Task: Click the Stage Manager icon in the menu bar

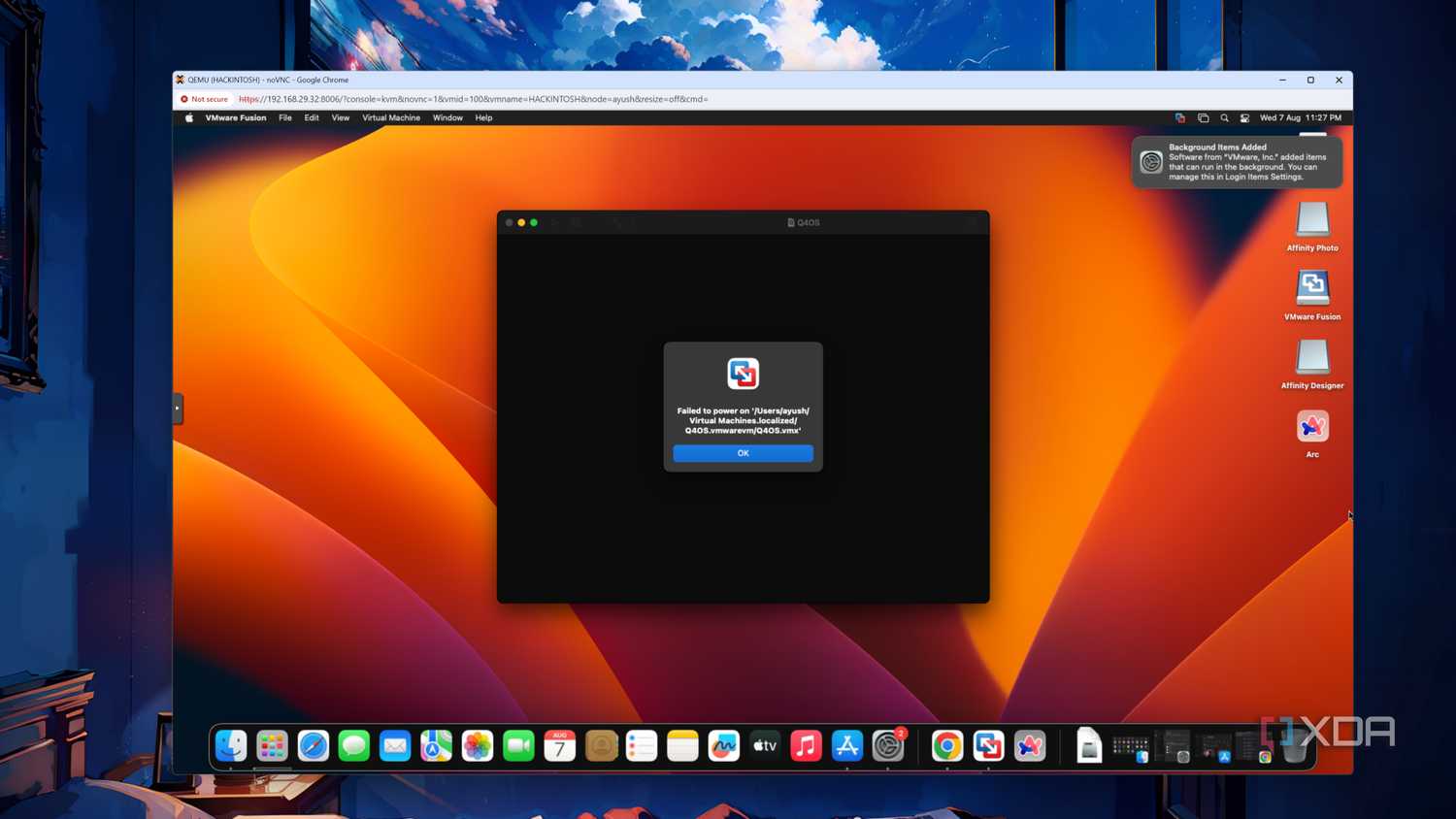Action: [x=1203, y=118]
